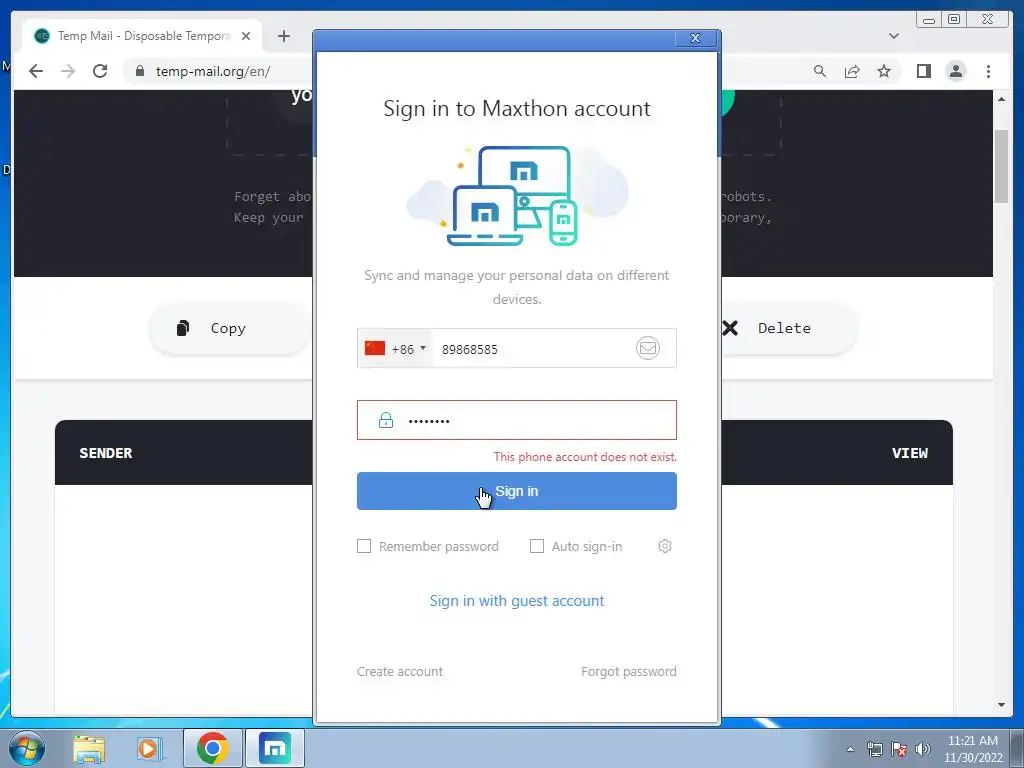Sign in with guest account

(517, 601)
